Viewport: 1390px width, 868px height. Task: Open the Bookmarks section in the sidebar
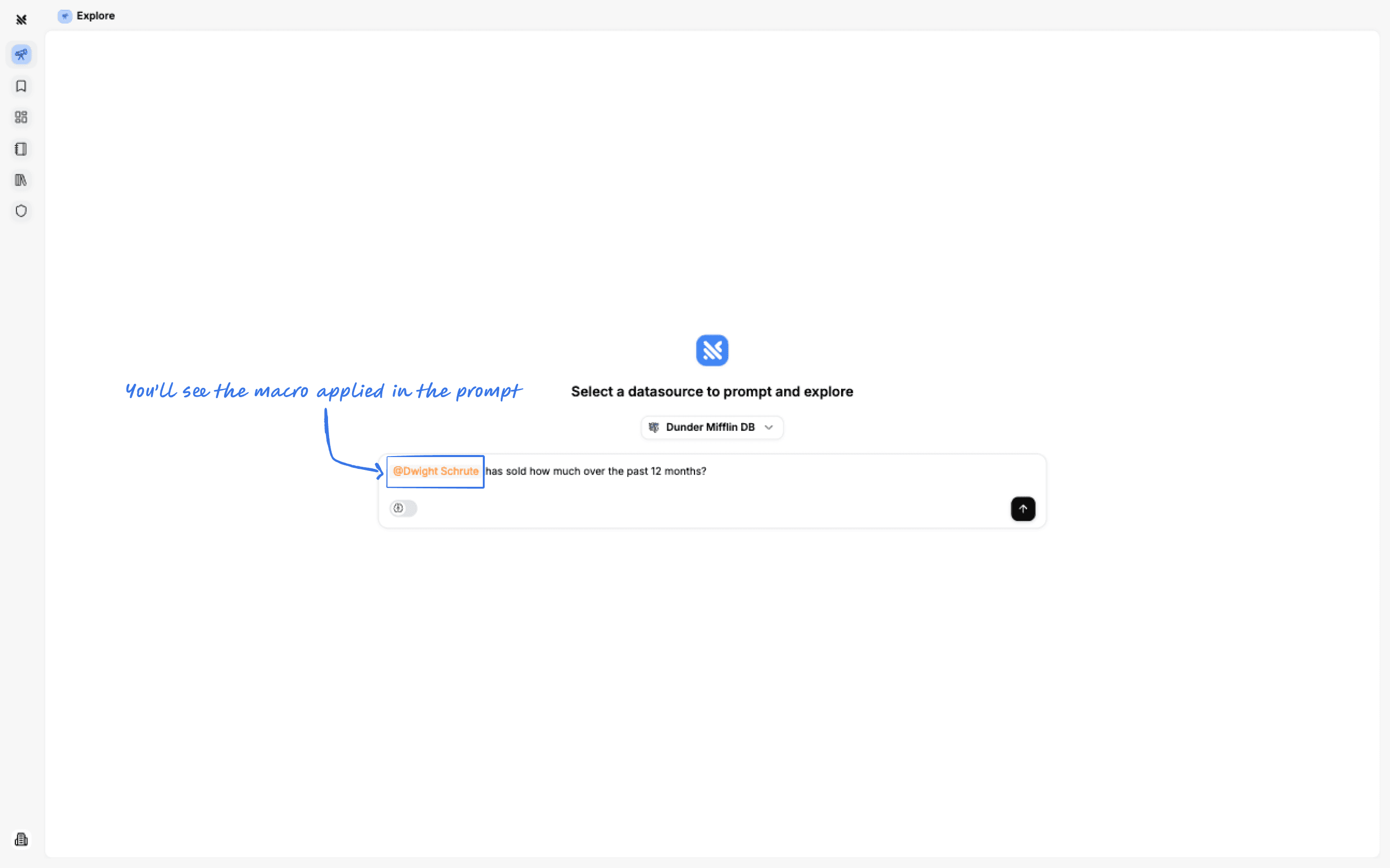21,86
